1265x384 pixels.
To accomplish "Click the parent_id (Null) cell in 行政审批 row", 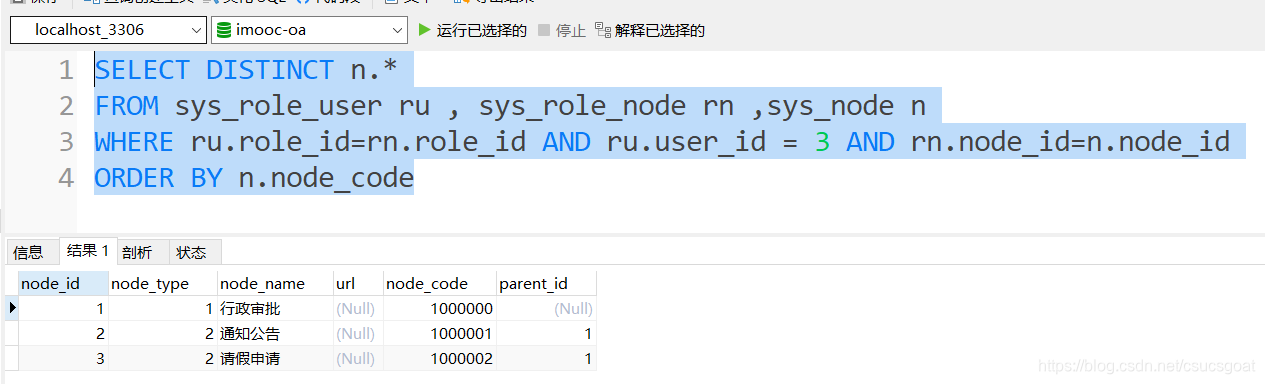I will point(546,309).
